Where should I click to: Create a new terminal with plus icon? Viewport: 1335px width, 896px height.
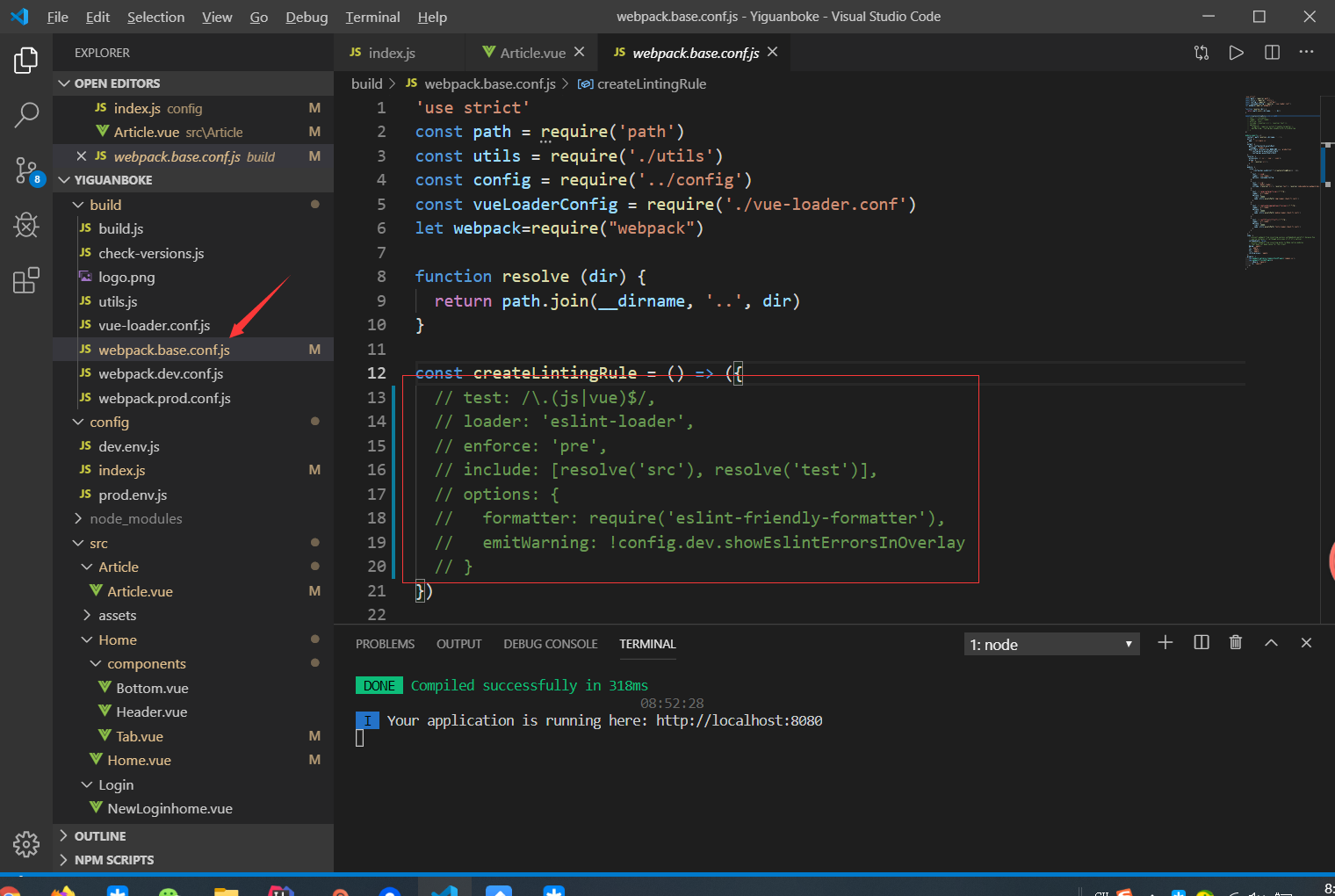(x=1165, y=643)
